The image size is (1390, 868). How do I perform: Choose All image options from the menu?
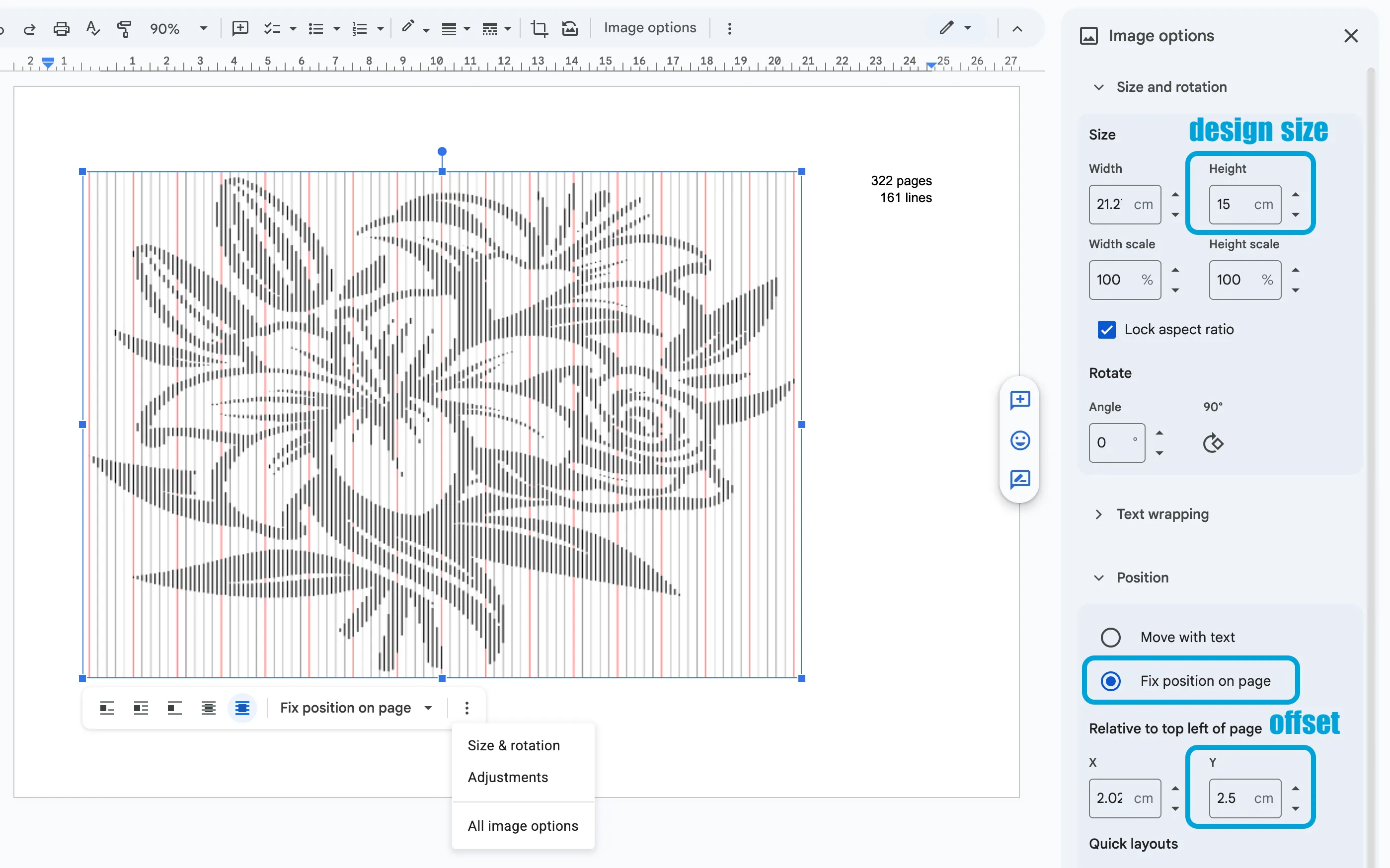click(522, 825)
